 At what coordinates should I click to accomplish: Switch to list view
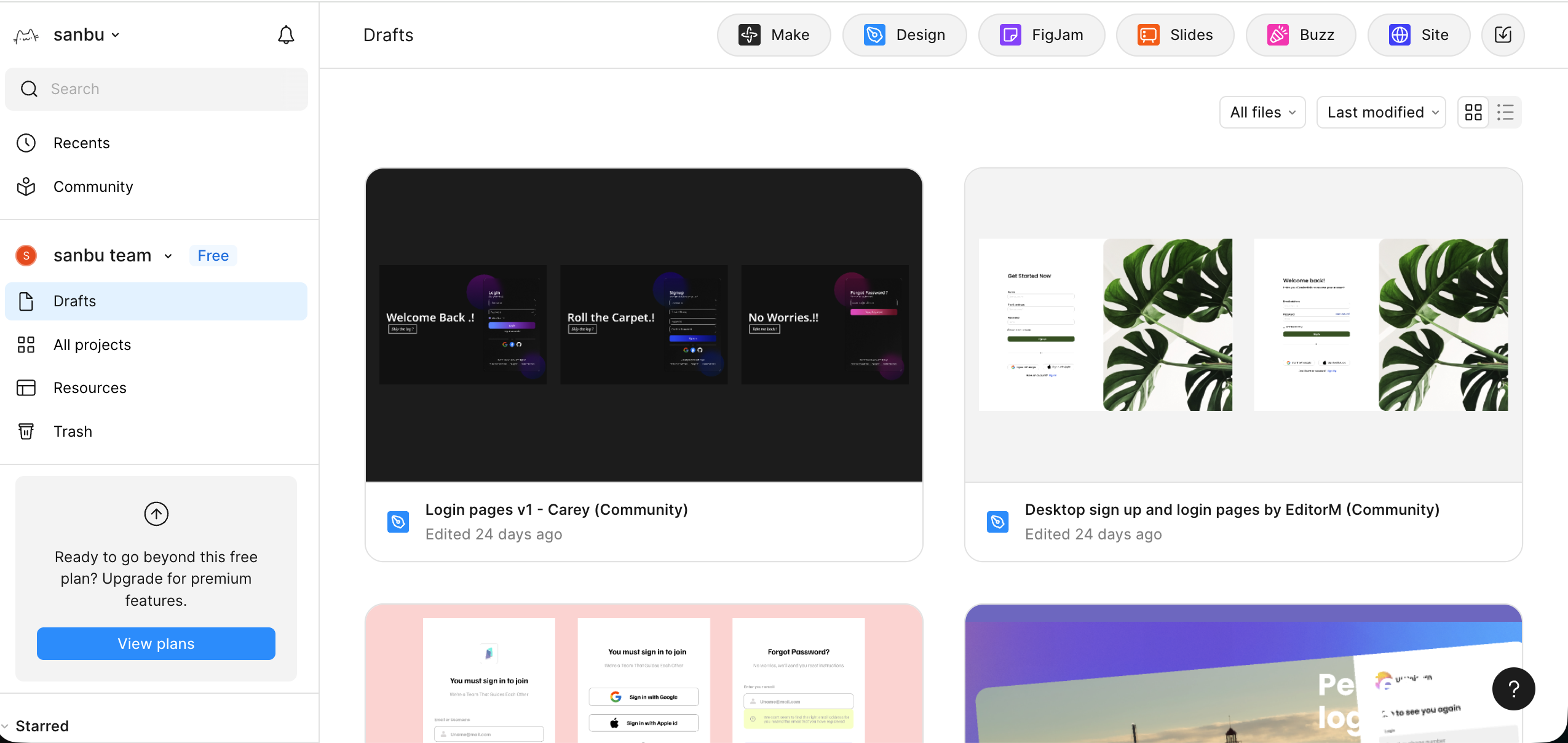point(1505,112)
